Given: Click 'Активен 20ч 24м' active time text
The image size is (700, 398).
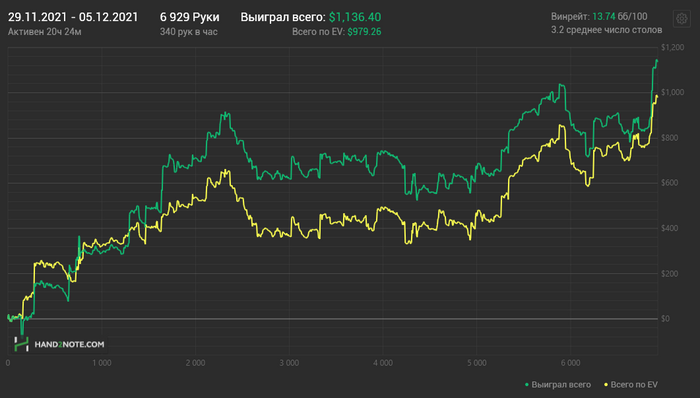Looking at the screenshot, I should coord(45,32).
